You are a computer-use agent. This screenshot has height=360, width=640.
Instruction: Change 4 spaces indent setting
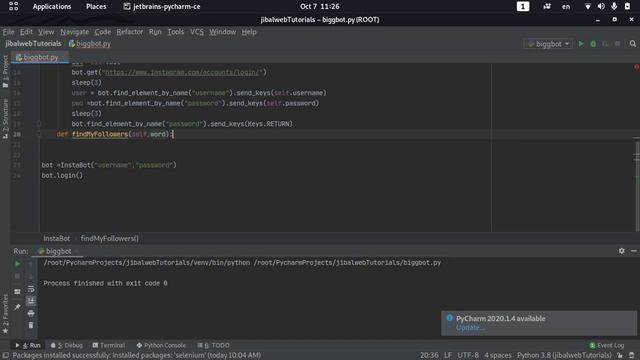(x=498, y=356)
